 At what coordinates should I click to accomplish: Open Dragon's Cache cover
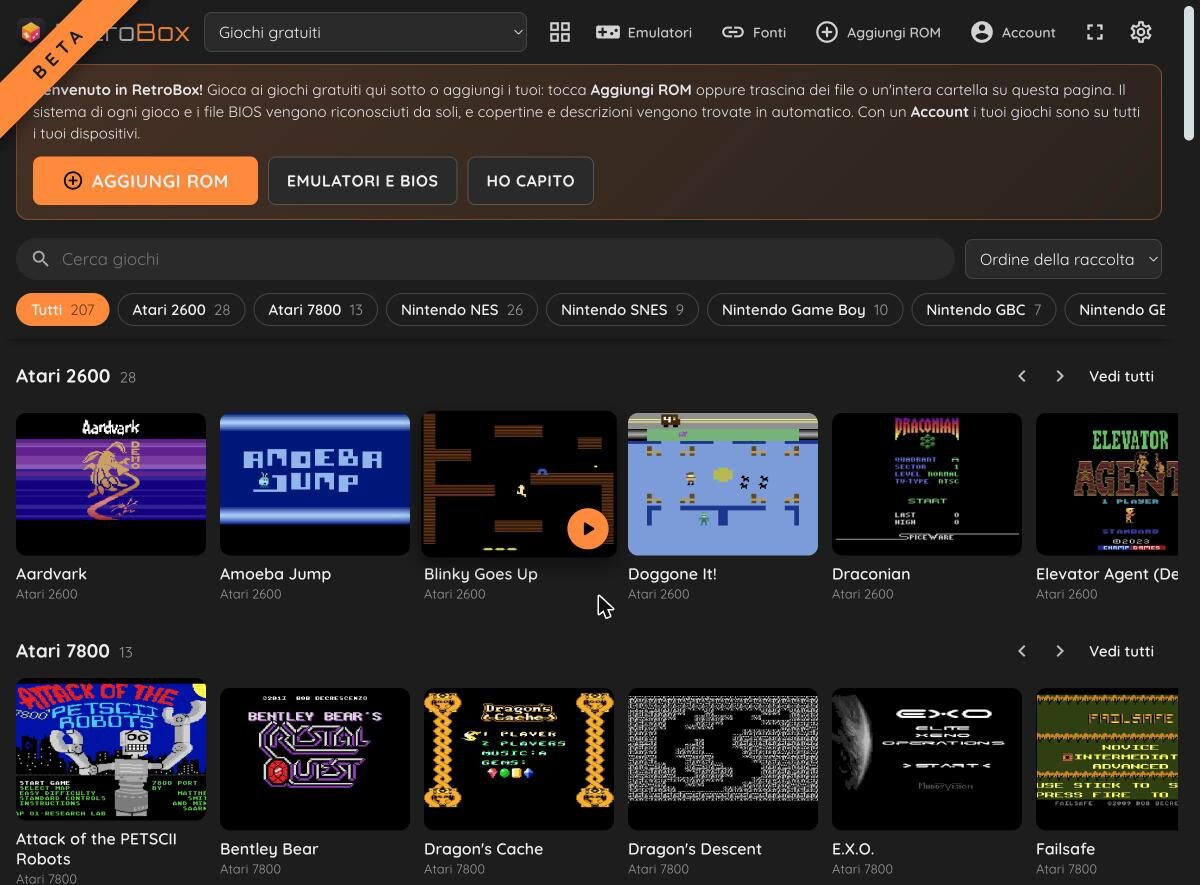pos(519,759)
